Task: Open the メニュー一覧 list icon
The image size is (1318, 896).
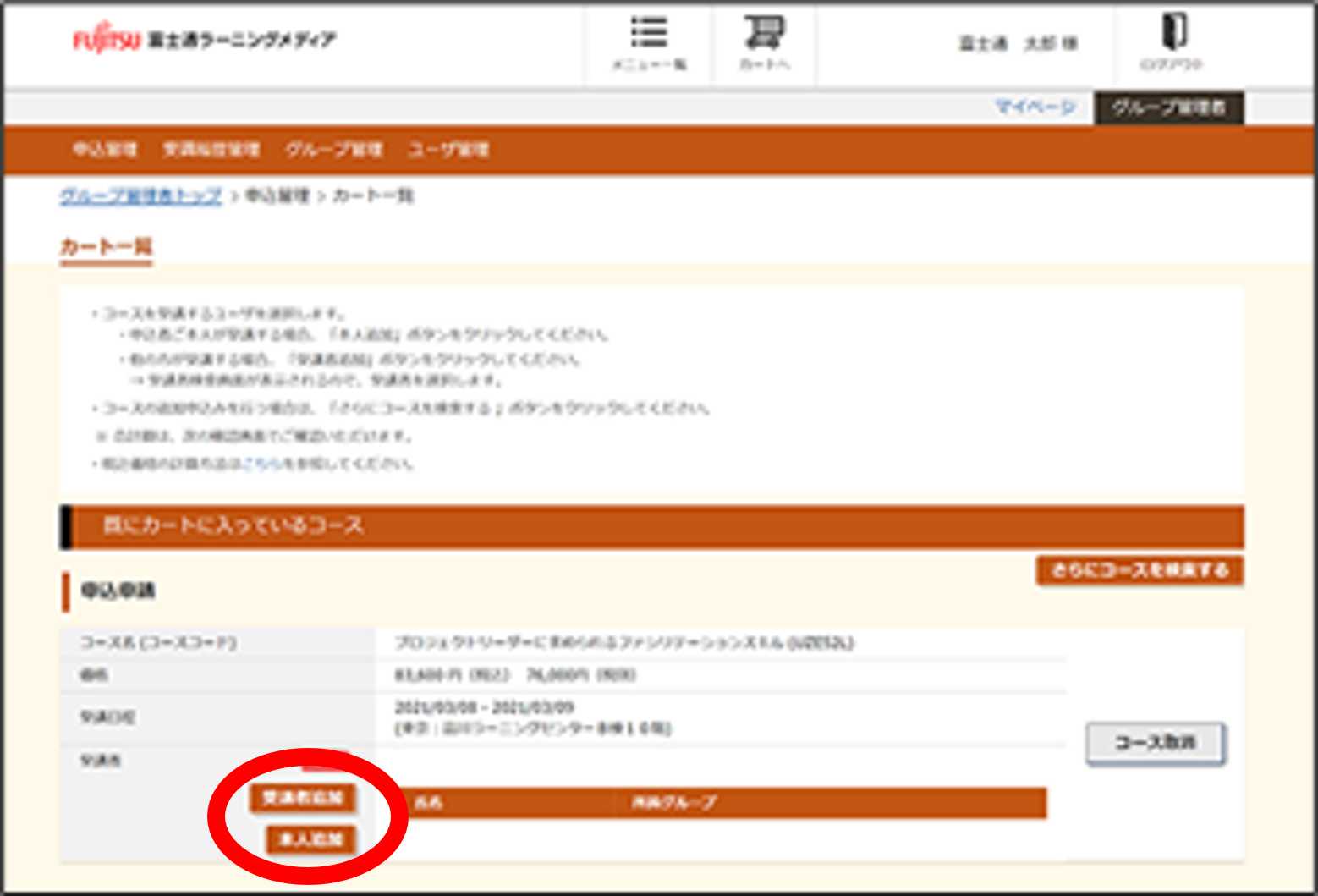Action: coord(649,42)
